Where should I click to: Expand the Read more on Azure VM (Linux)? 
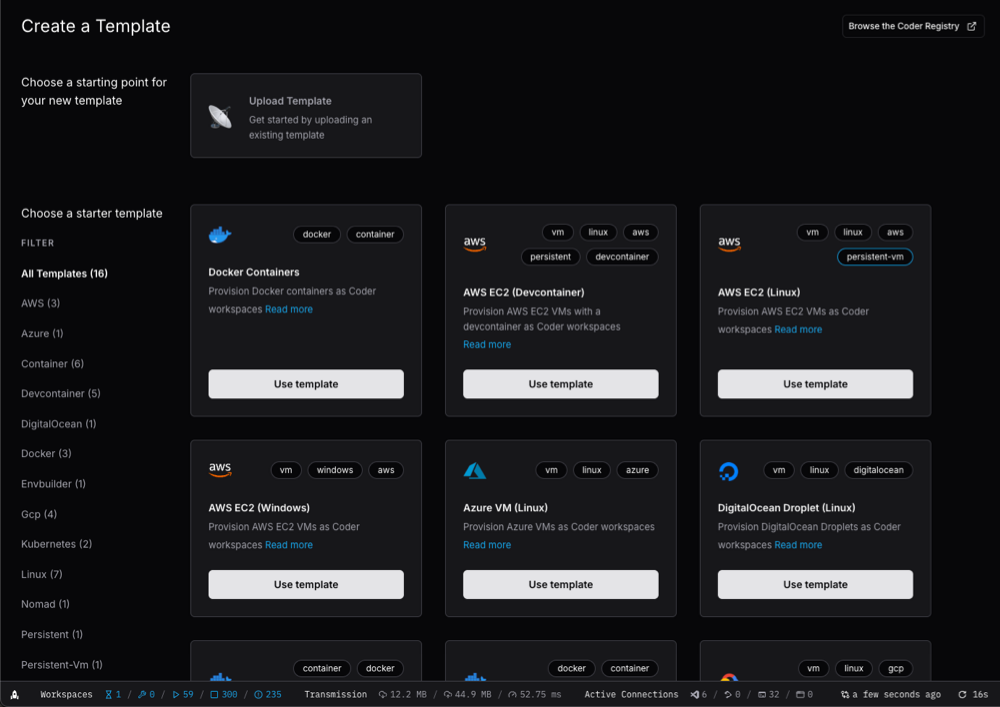(487, 545)
